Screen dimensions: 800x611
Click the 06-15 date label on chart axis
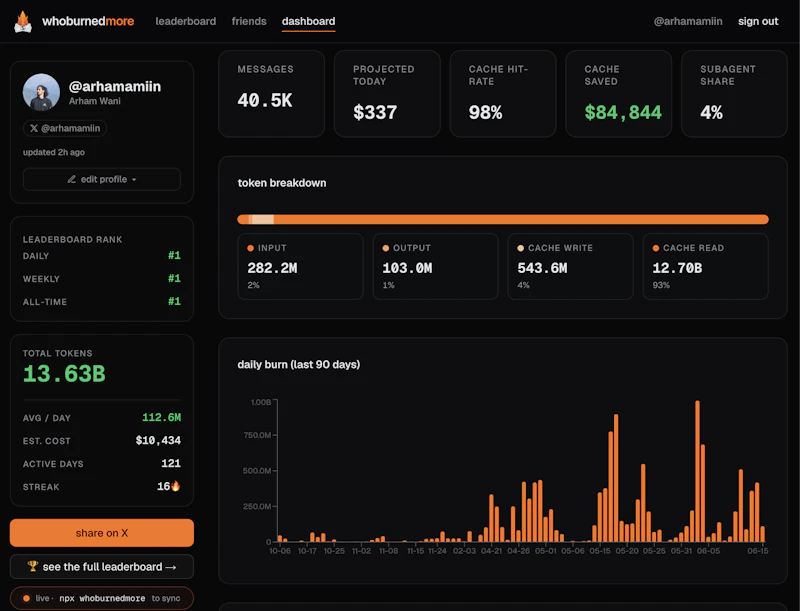click(758, 551)
